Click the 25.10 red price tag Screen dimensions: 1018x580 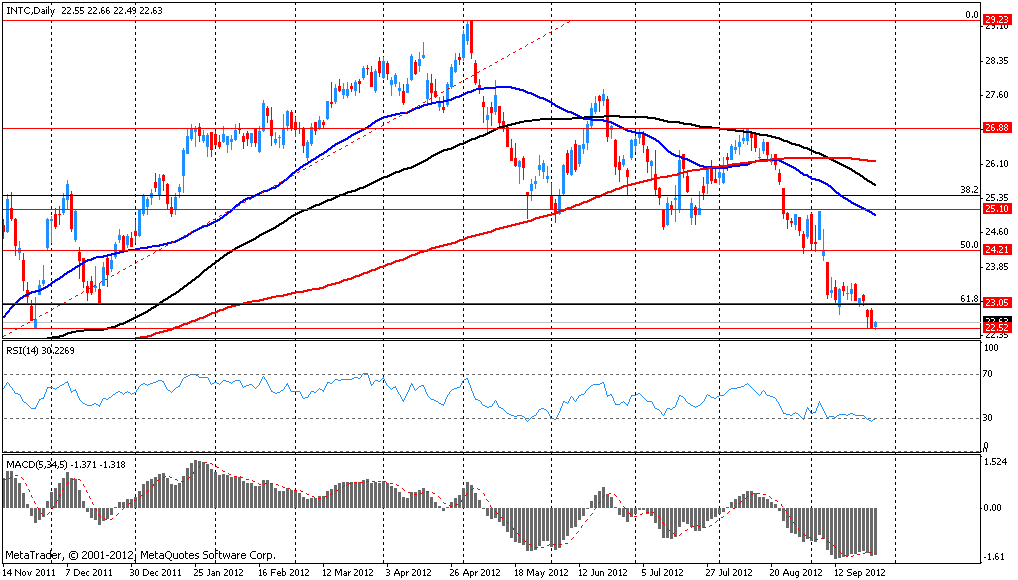pyautogui.click(x=995, y=209)
